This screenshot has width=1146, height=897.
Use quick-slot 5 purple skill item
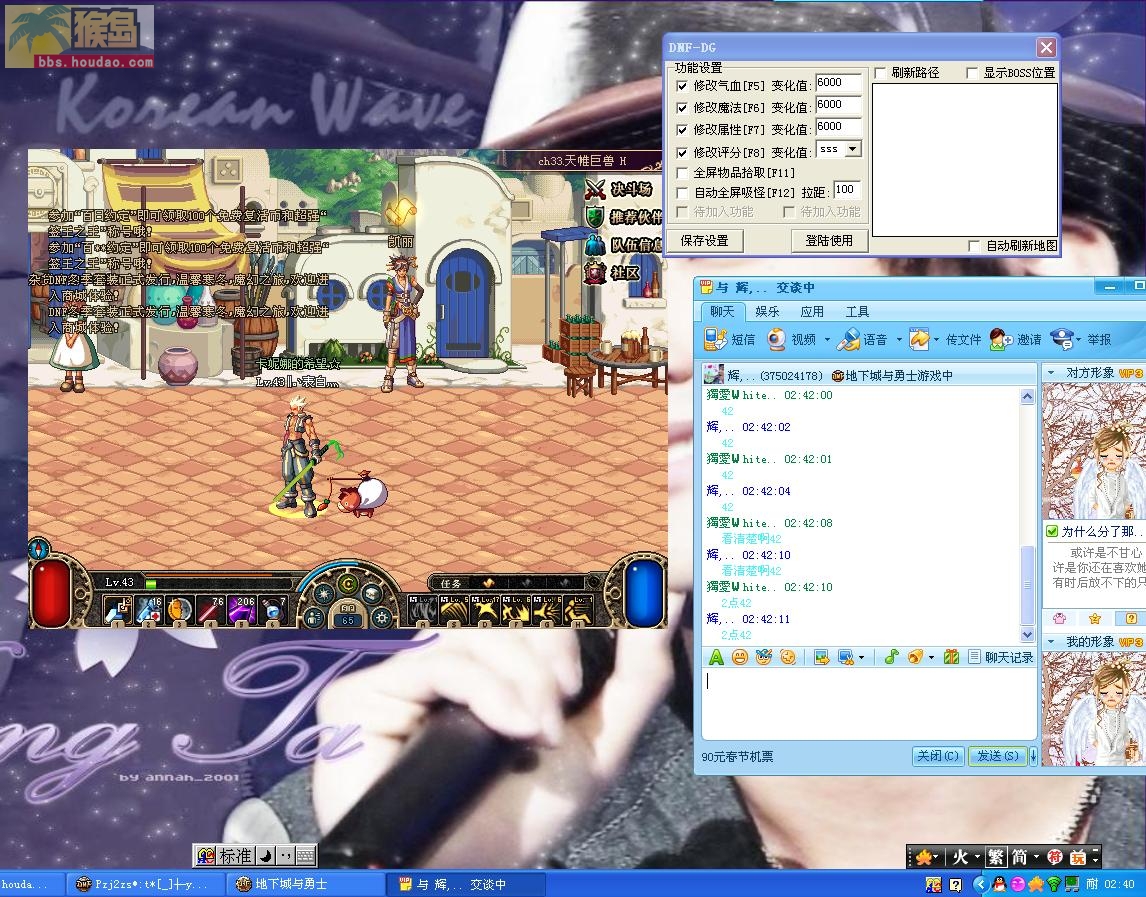pos(242,610)
